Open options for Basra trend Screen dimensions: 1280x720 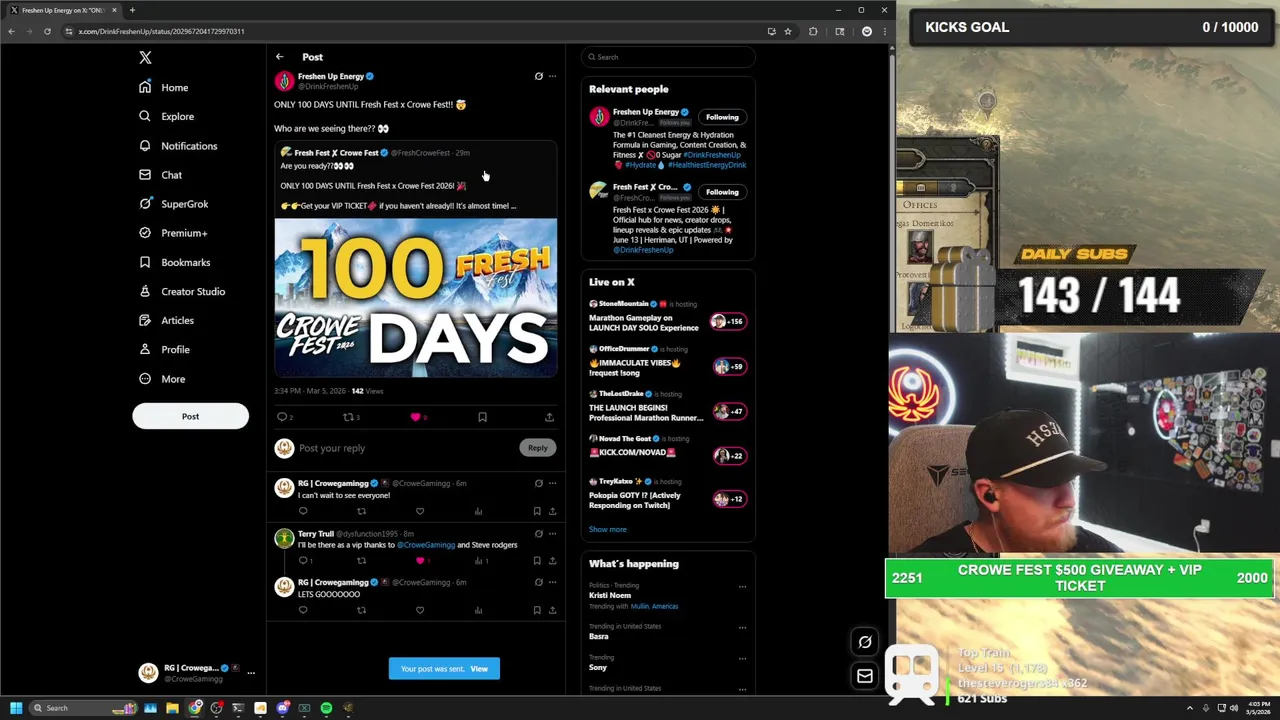(742, 628)
